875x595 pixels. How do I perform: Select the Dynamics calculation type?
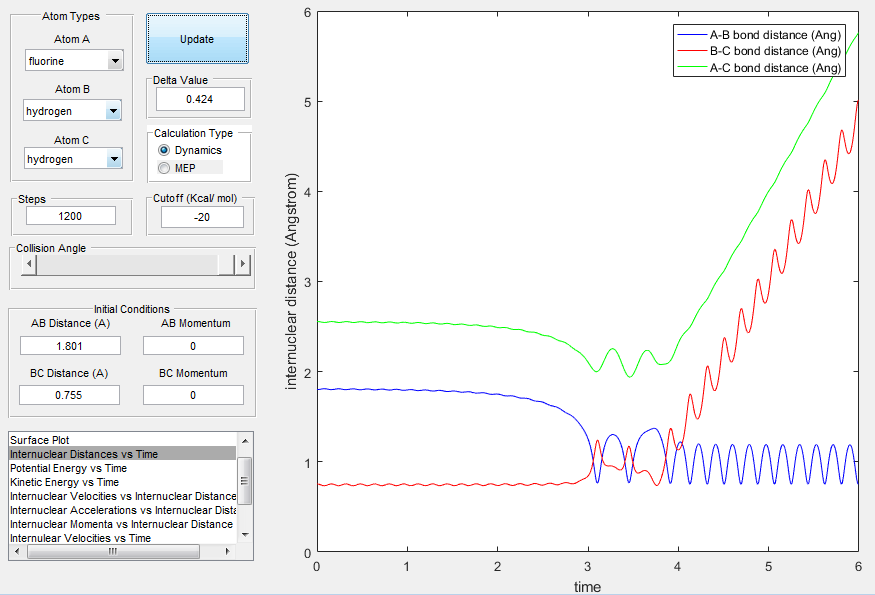pos(190,150)
